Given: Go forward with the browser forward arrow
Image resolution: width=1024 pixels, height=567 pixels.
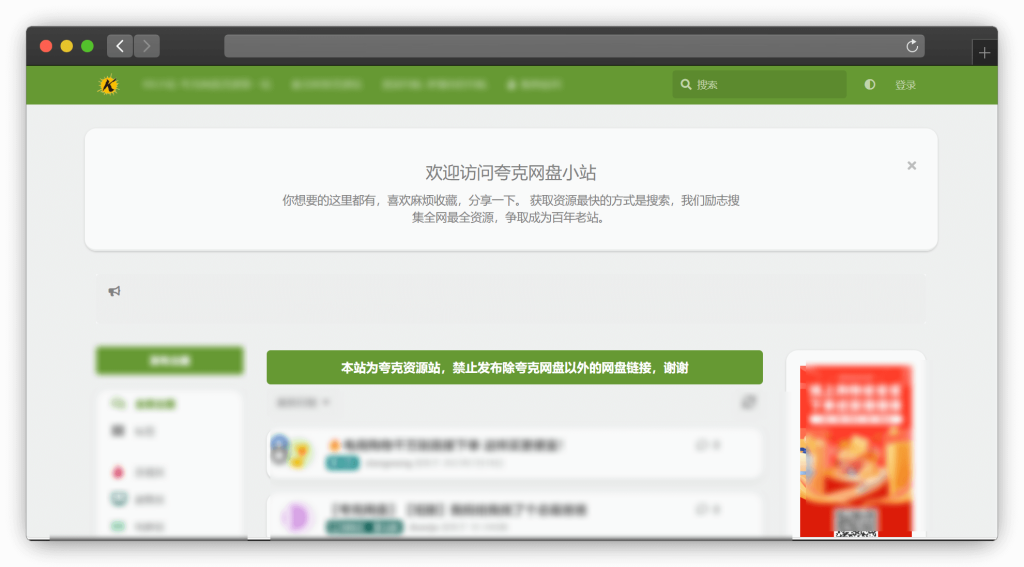Looking at the screenshot, I should 147,46.
